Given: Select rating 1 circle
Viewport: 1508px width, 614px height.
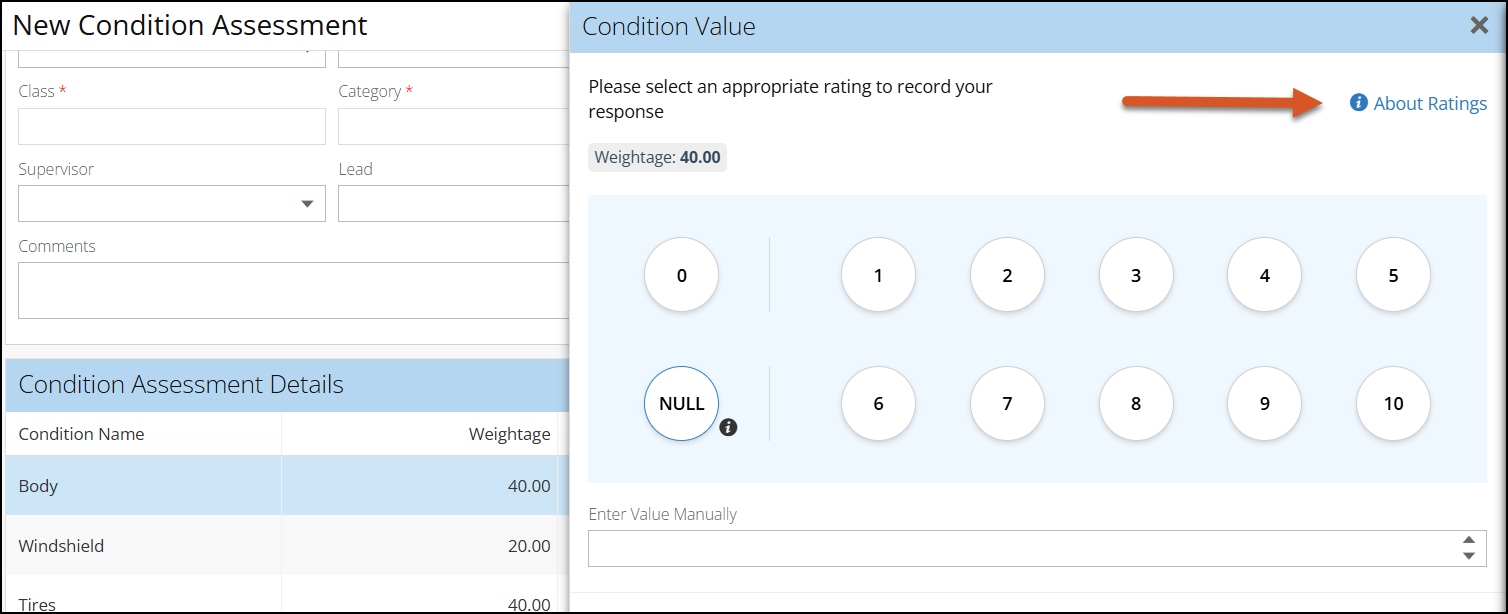Looking at the screenshot, I should (x=878, y=276).
